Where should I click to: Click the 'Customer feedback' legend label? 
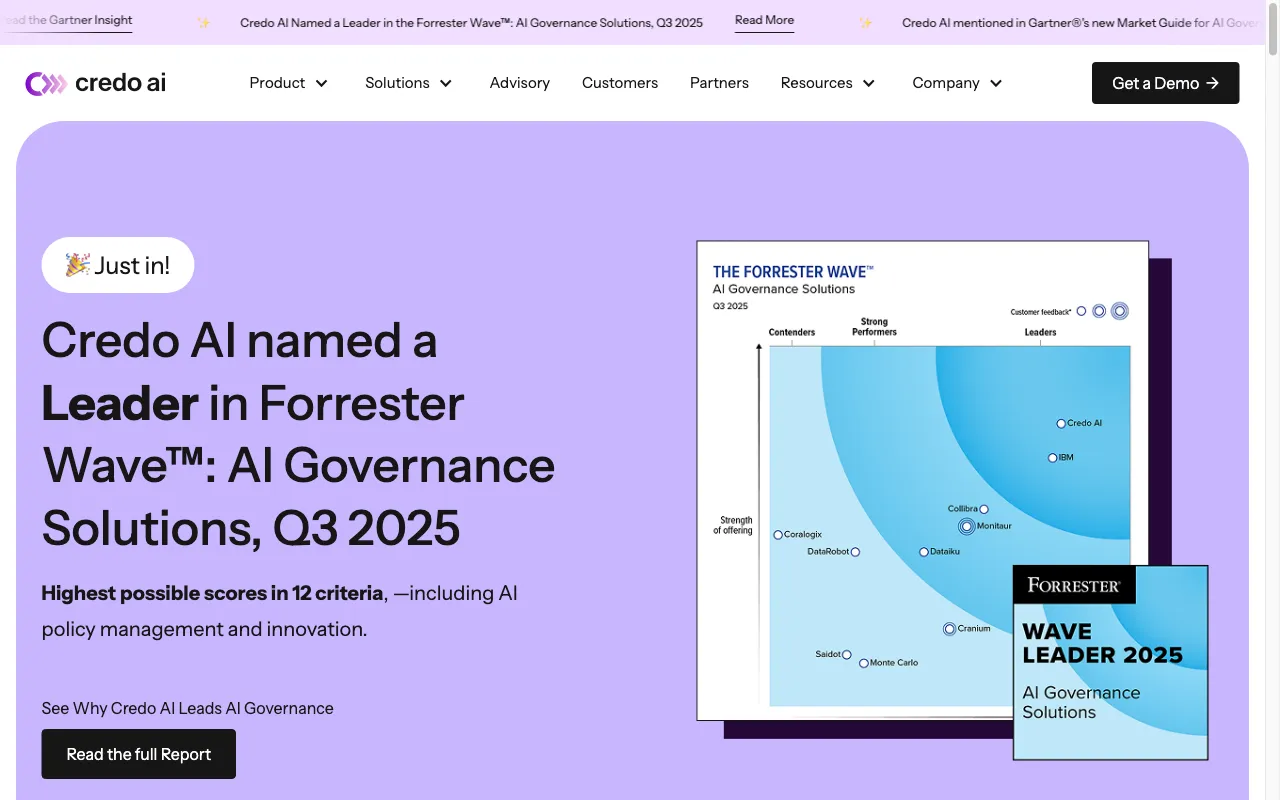click(x=1041, y=312)
